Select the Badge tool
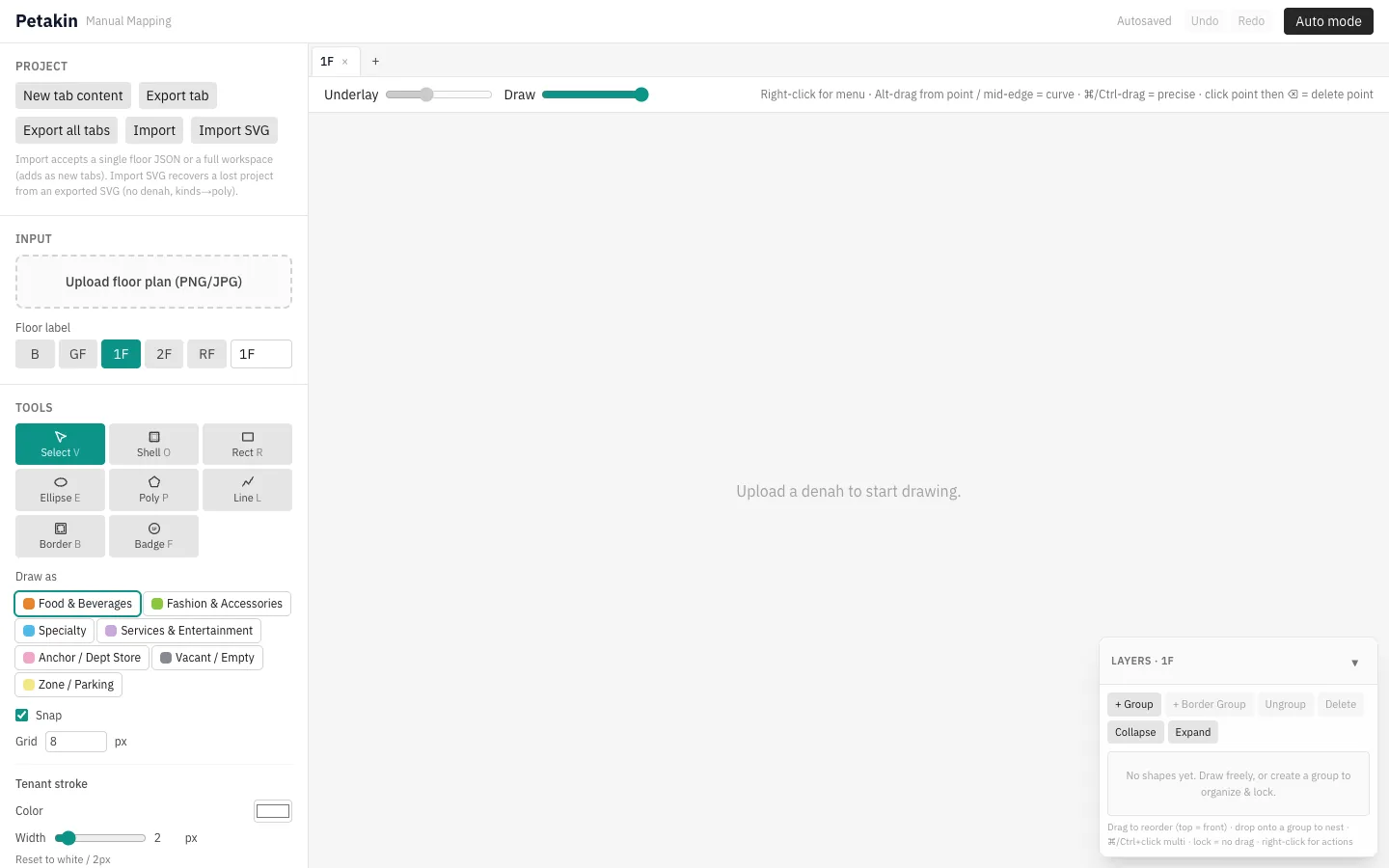The image size is (1389, 868). [153, 536]
